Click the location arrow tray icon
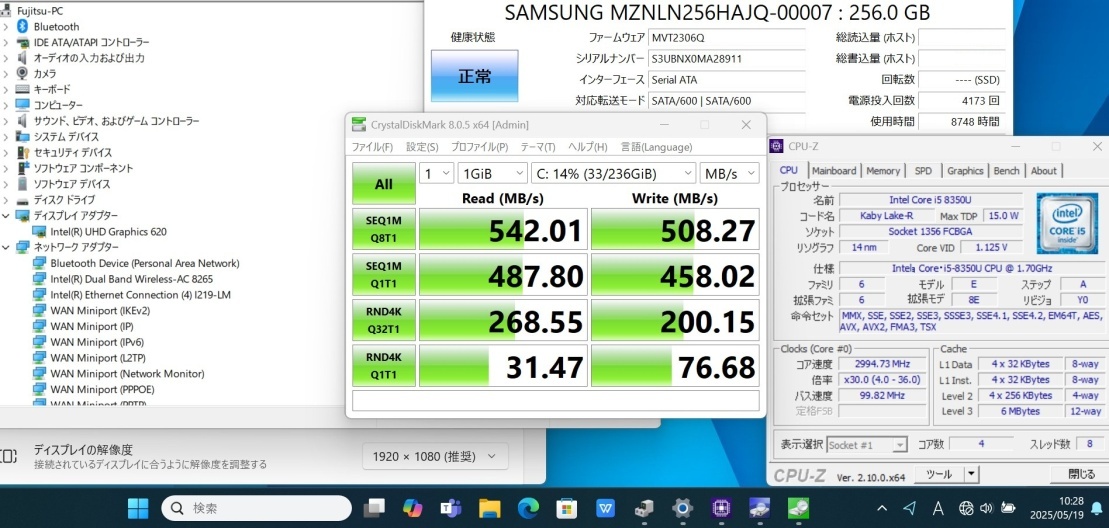This screenshot has width=1109, height=528. pyautogui.click(x=910, y=508)
